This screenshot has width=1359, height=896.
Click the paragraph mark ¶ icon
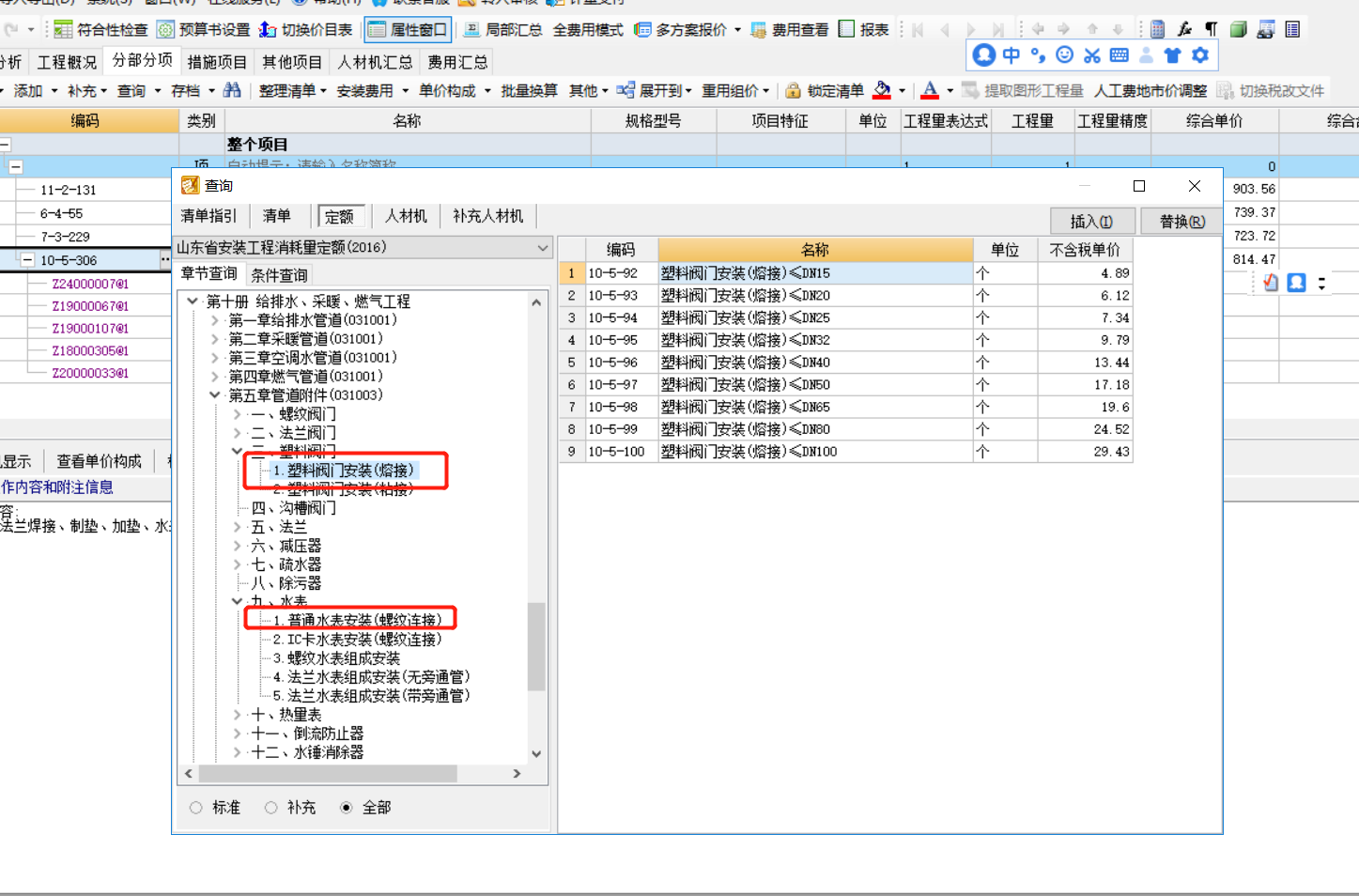1212,29
